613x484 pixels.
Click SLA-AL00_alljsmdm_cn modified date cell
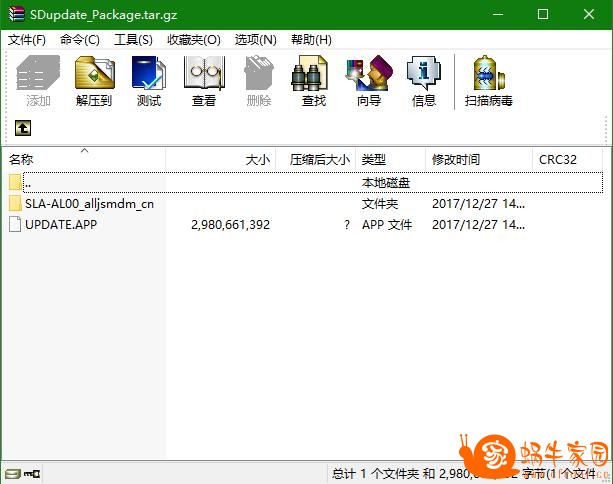(x=479, y=204)
